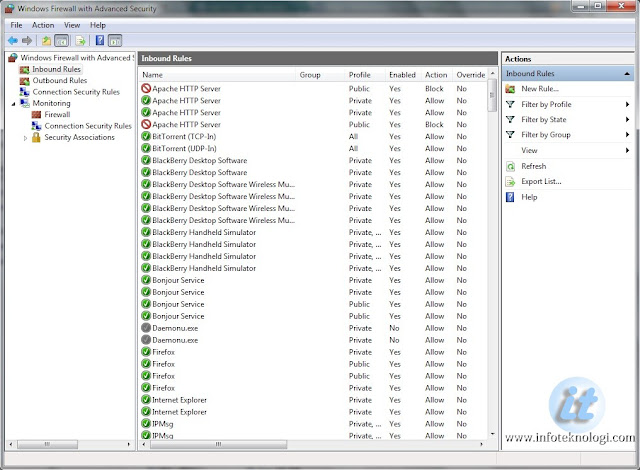The width and height of the screenshot is (640, 470).
Task: Click the rules list vertical scrollbar thumb
Action: coord(492,95)
